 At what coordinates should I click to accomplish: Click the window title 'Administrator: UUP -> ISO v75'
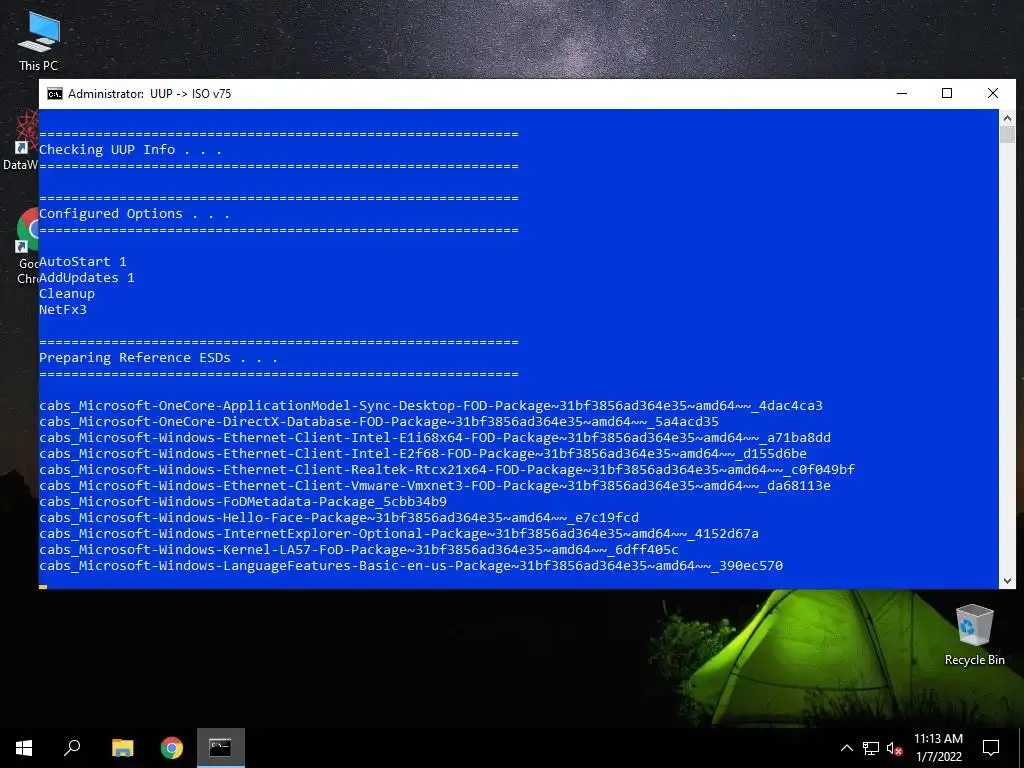(x=150, y=94)
